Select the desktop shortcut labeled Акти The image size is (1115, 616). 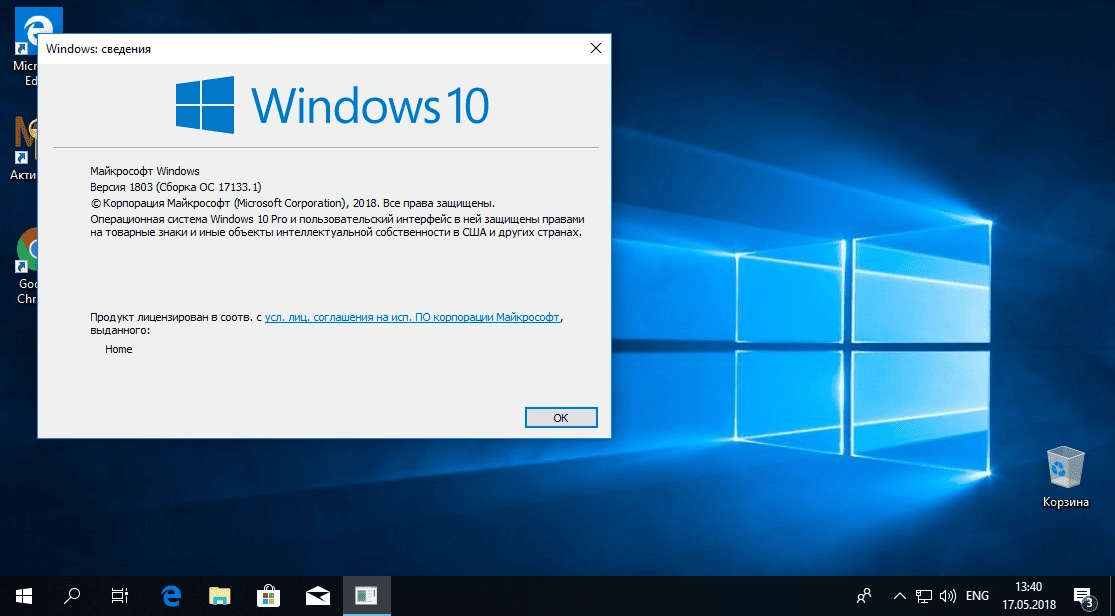click(23, 148)
